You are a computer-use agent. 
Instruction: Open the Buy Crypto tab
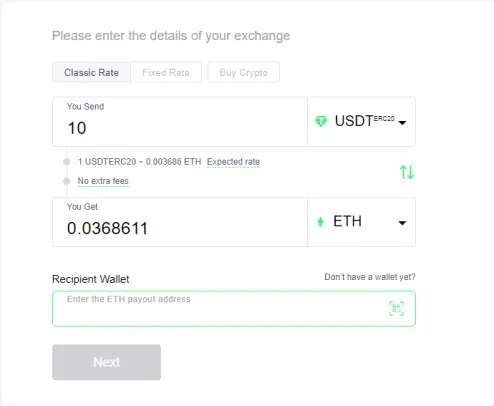tap(243, 72)
